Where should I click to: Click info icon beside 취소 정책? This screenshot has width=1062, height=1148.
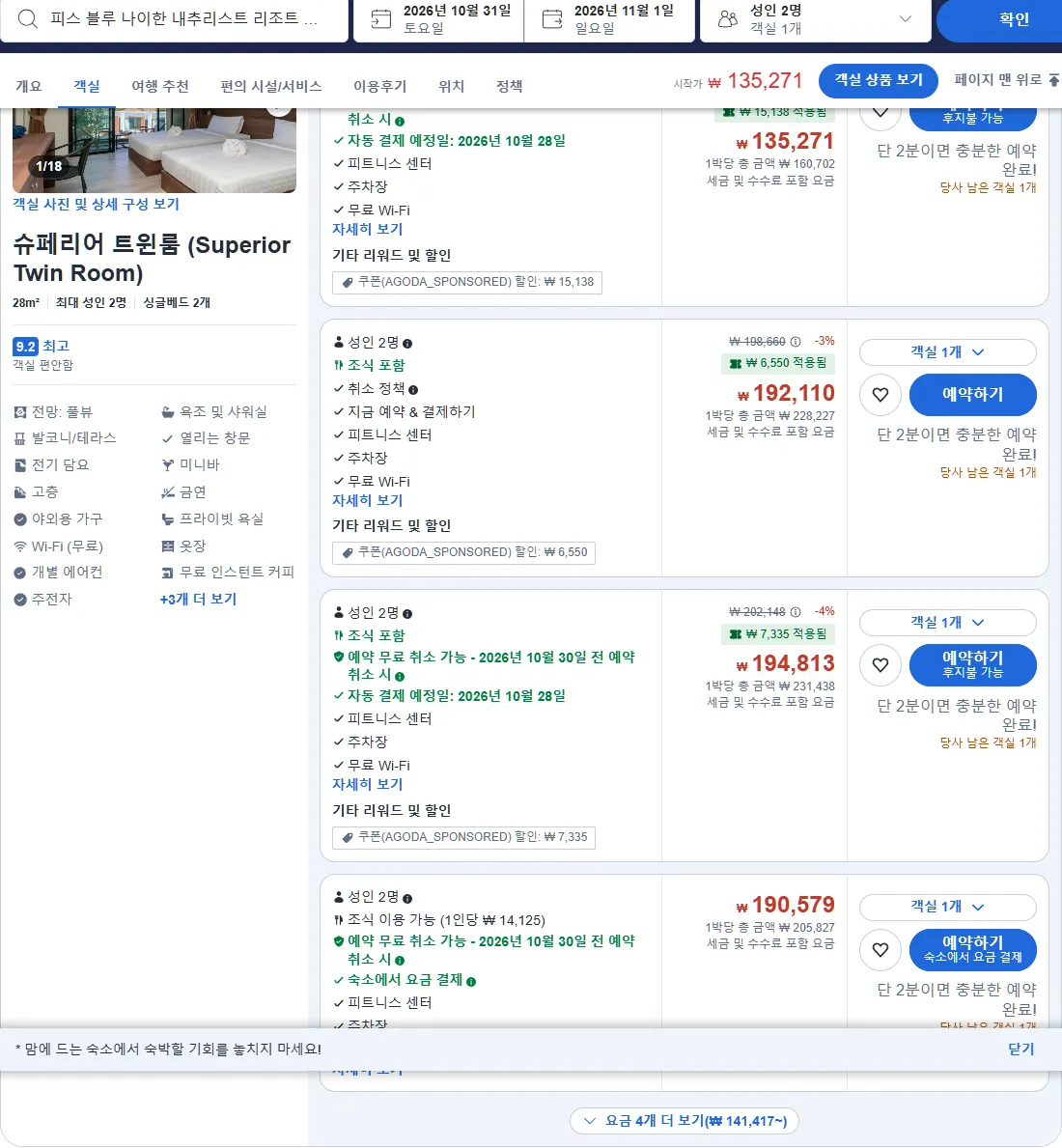pyautogui.click(x=413, y=390)
